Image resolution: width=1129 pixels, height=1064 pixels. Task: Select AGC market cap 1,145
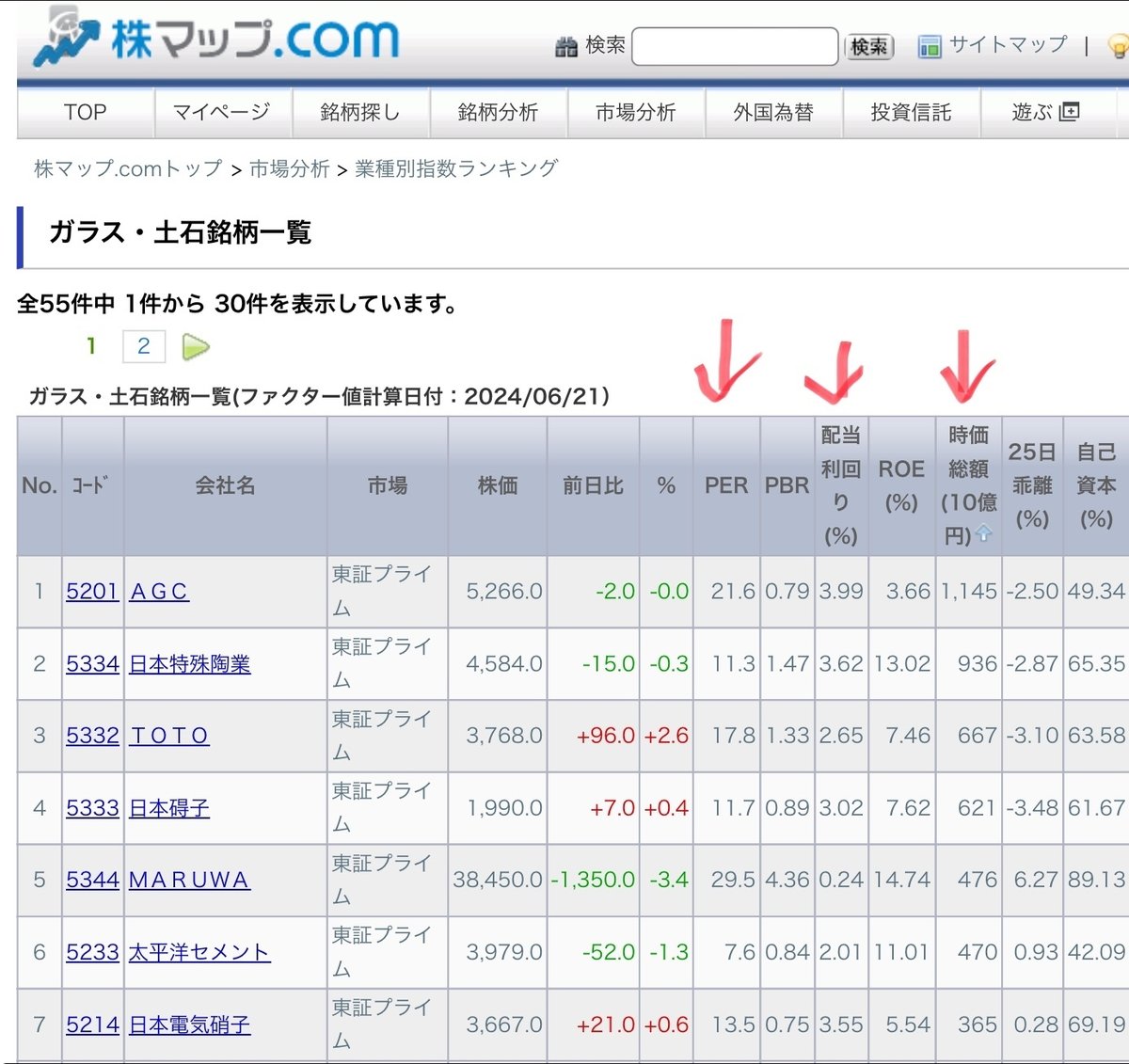pos(969,592)
